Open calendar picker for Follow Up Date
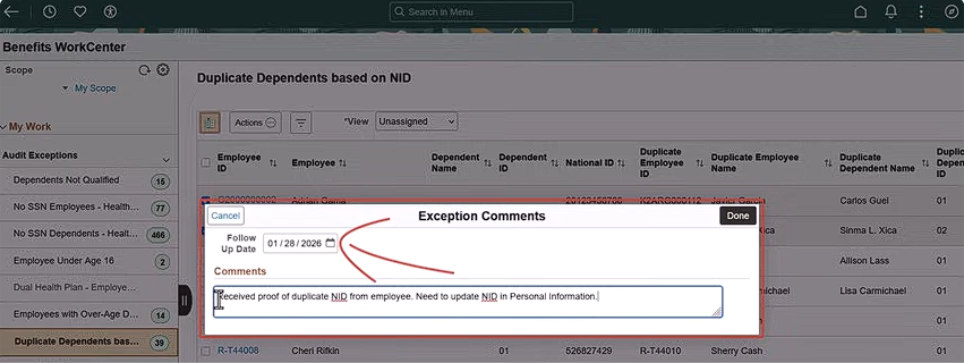This screenshot has width=964, height=363. [330, 243]
